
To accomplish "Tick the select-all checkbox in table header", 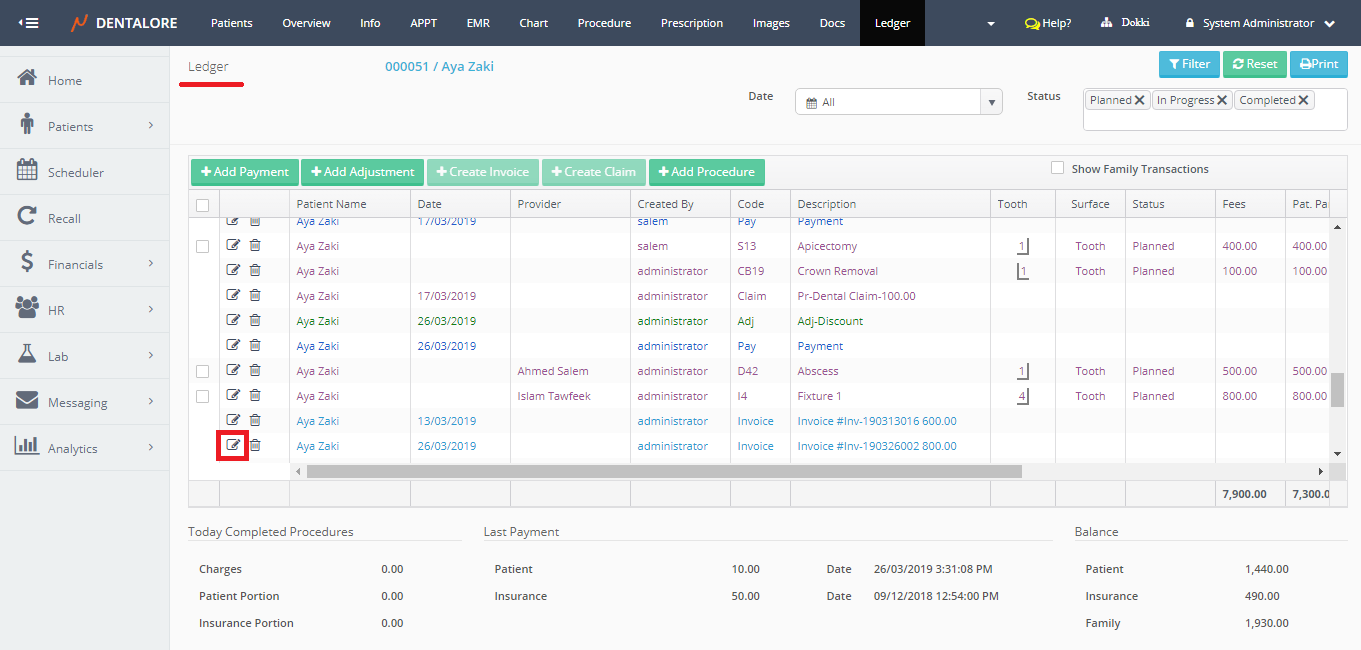I will [203, 204].
